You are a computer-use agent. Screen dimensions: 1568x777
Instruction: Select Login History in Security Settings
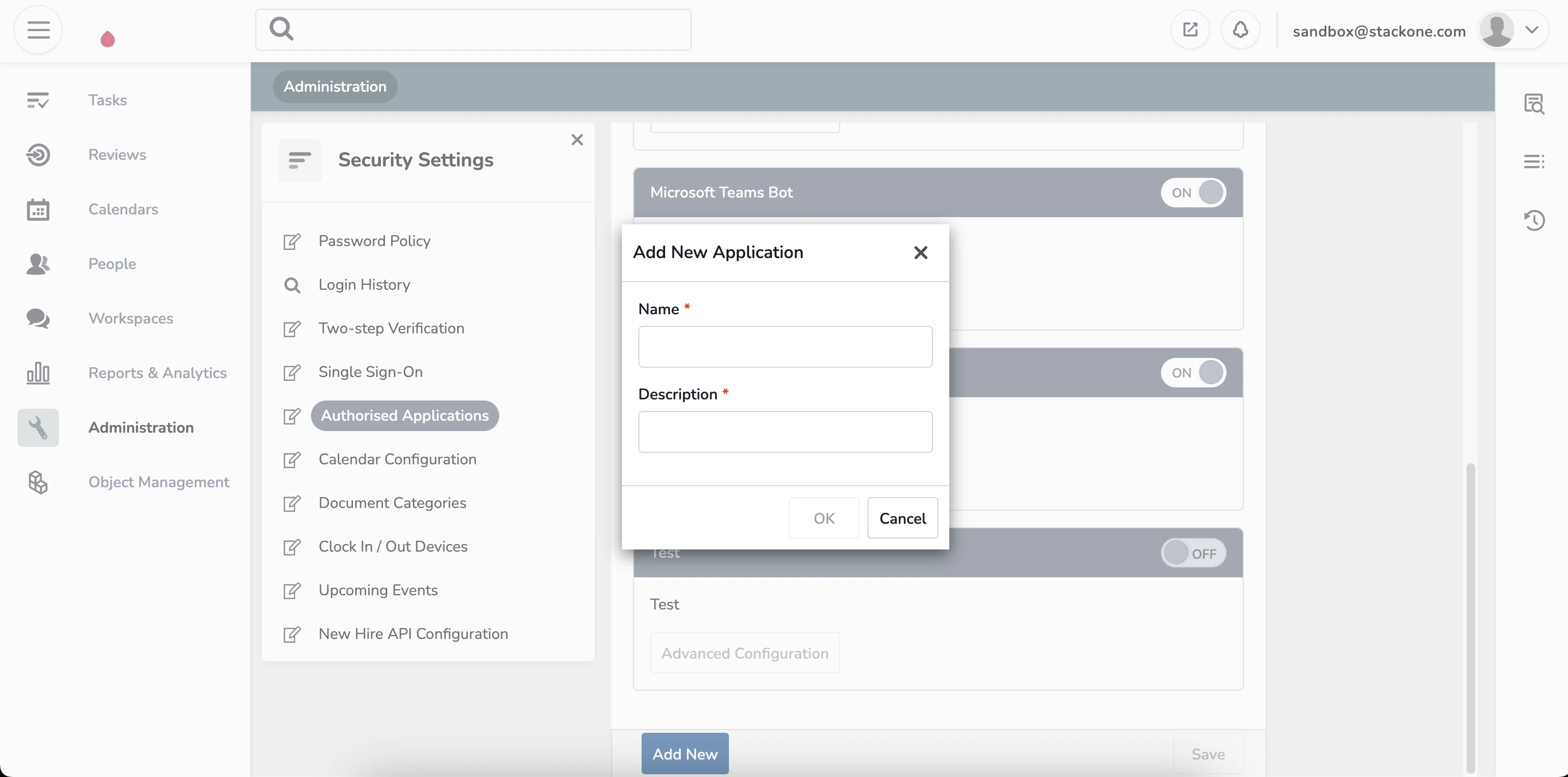[364, 284]
